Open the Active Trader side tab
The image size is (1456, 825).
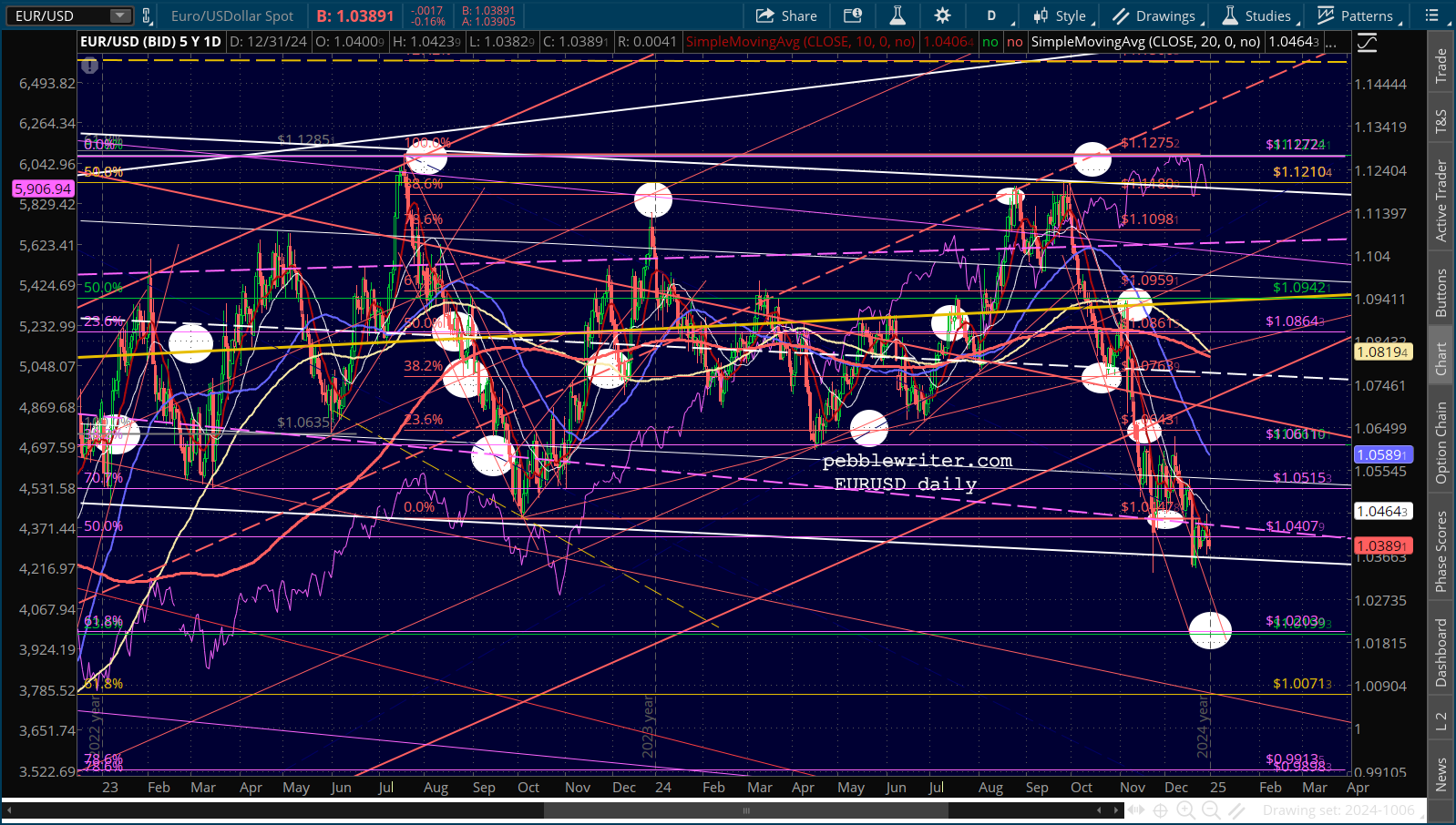tap(1441, 200)
